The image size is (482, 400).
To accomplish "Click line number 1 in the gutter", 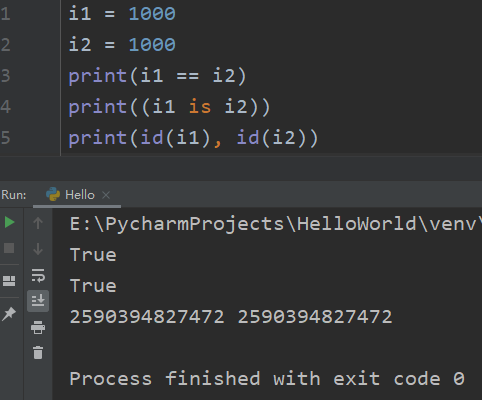I will [x=5, y=14].
